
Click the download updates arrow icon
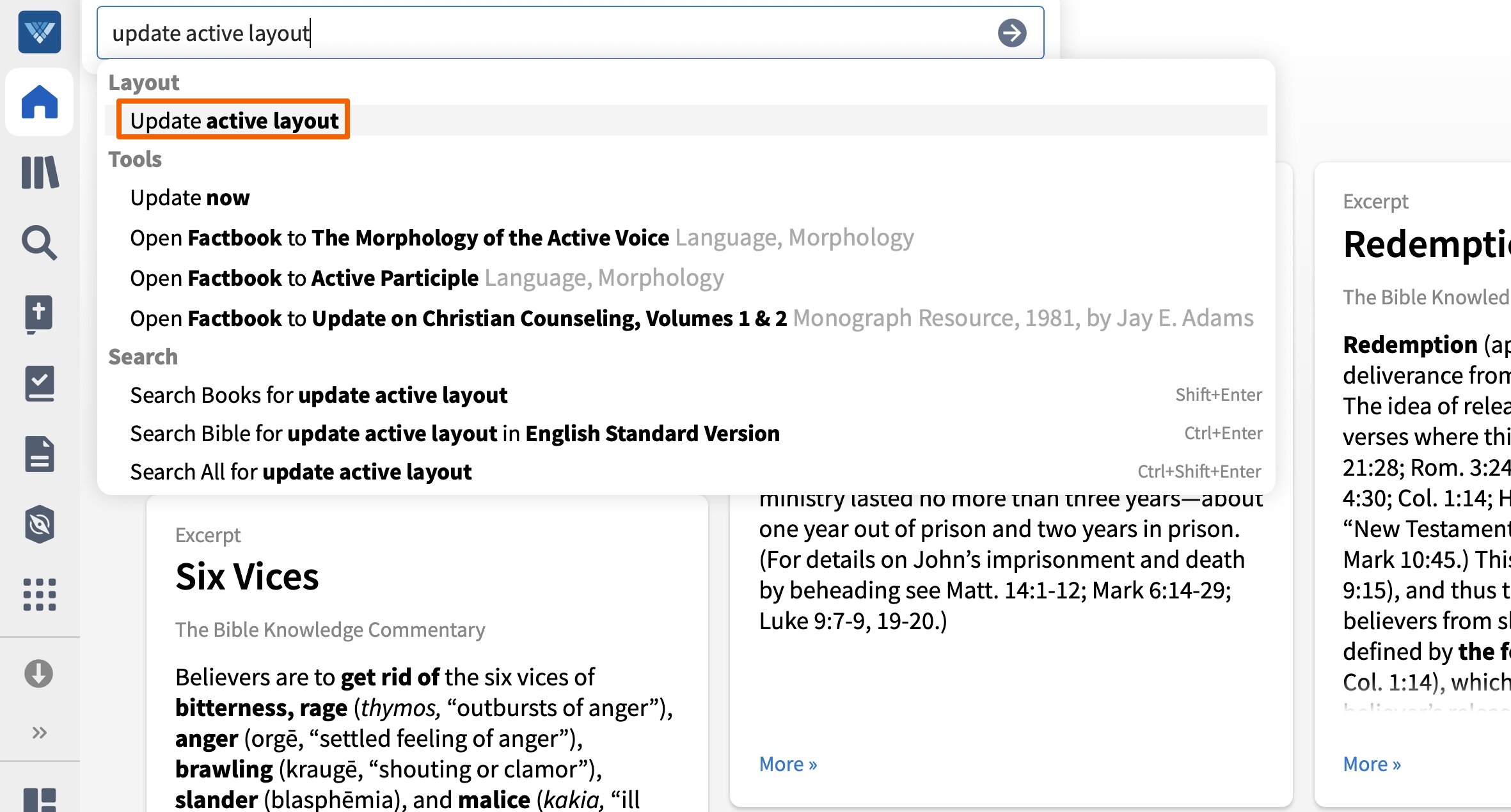pos(39,673)
